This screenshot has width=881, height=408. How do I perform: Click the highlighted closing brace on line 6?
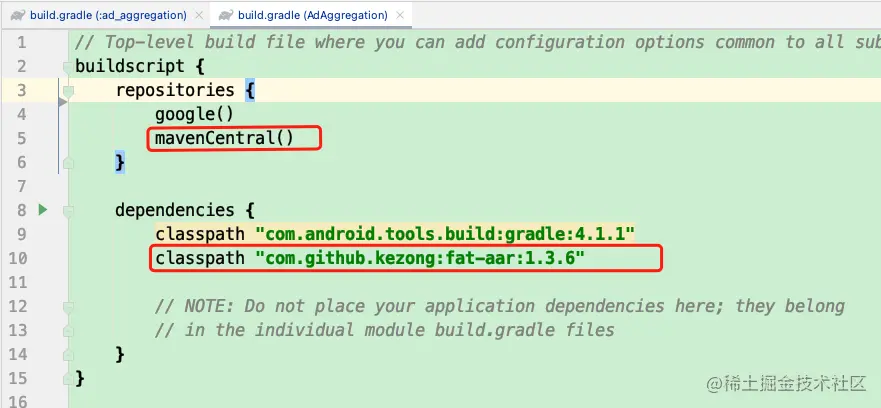(x=120, y=162)
